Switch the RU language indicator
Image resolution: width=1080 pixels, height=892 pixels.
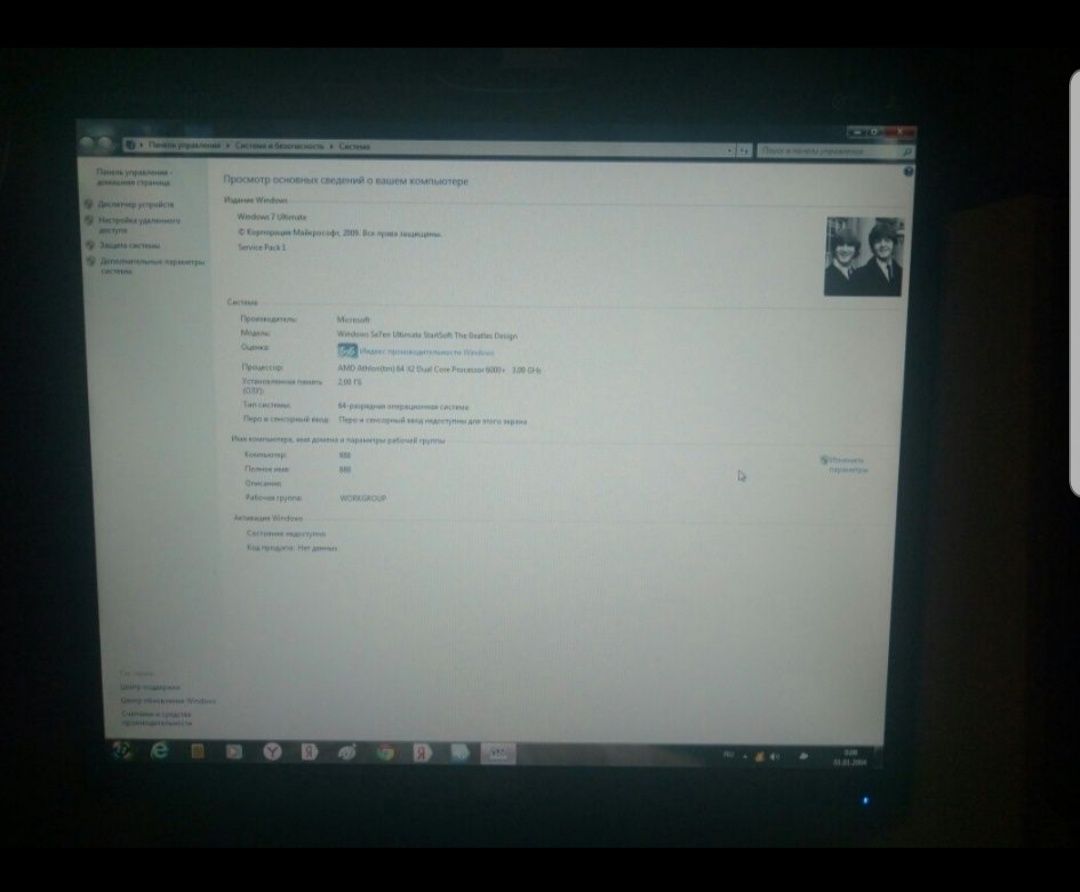(x=729, y=755)
